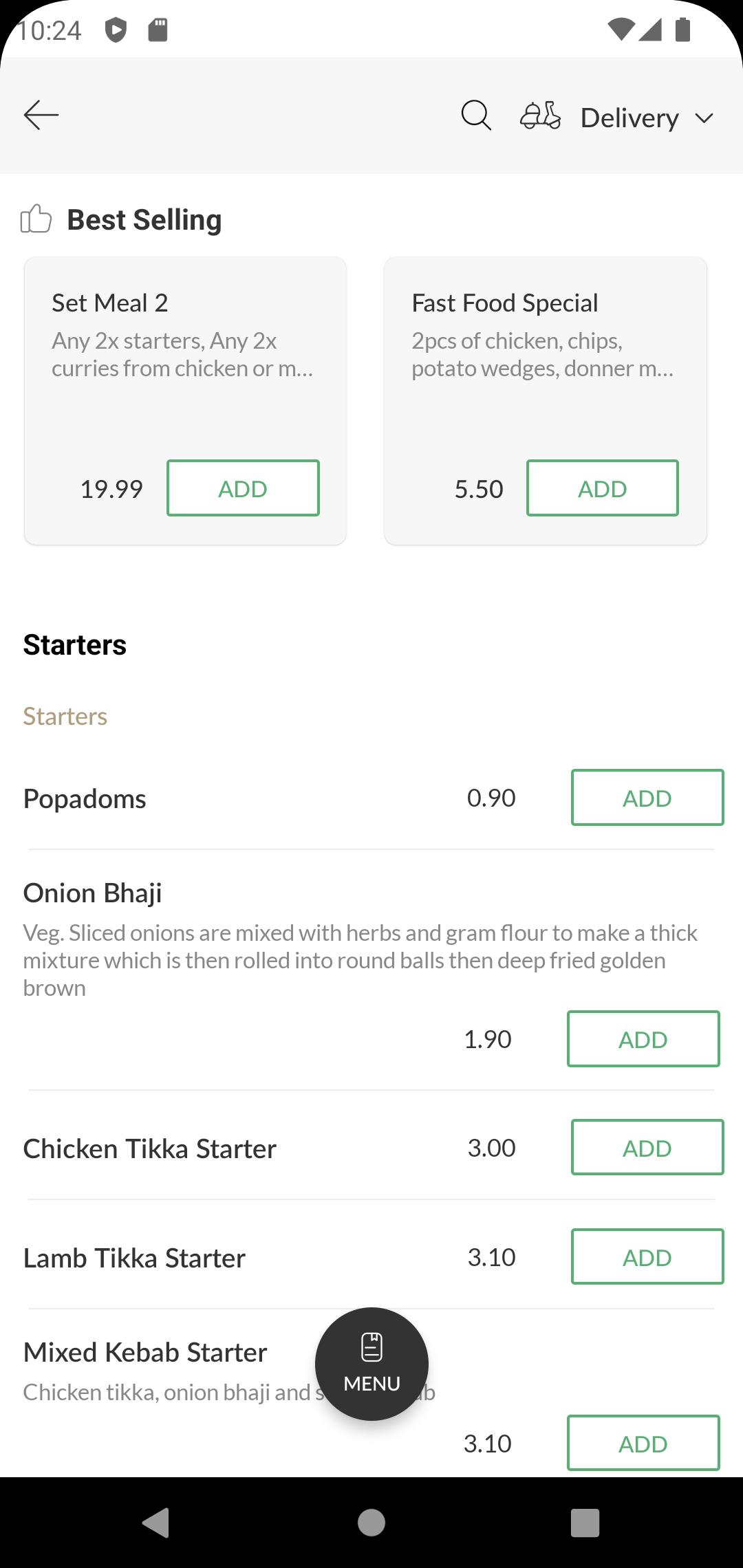This screenshot has width=743, height=1568.
Task: Open the search magnifier icon
Action: pos(476,116)
